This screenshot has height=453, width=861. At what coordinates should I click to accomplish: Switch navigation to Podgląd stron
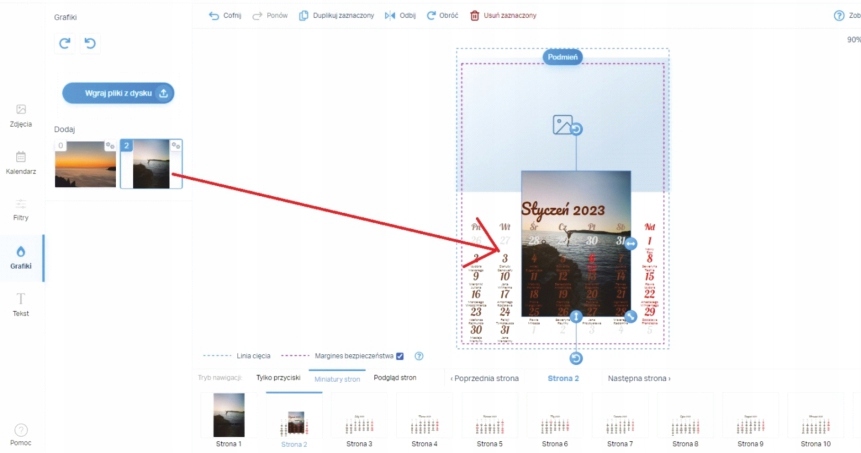coord(395,378)
